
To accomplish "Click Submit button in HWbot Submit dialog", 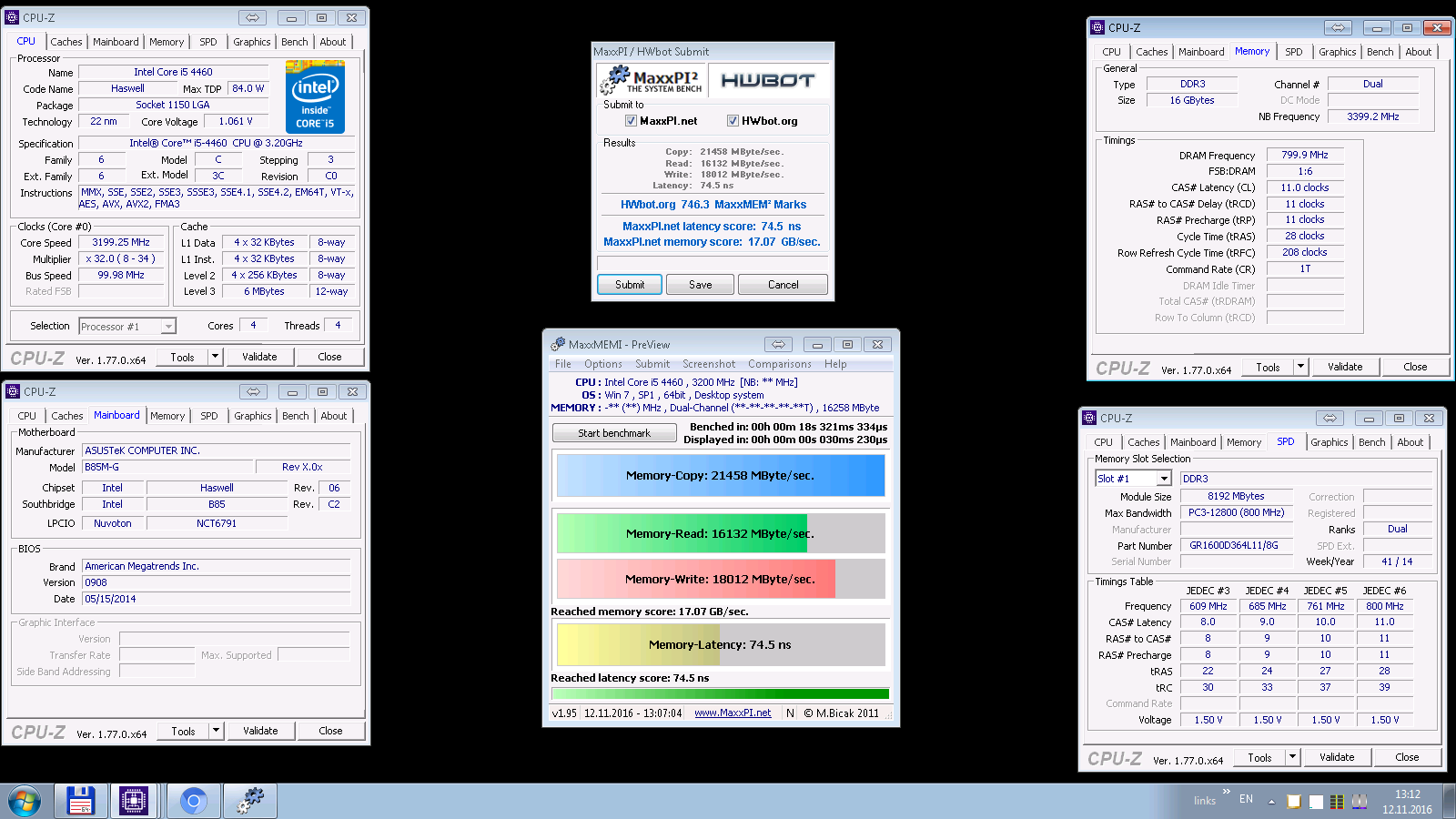I will (x=630, y=285).
